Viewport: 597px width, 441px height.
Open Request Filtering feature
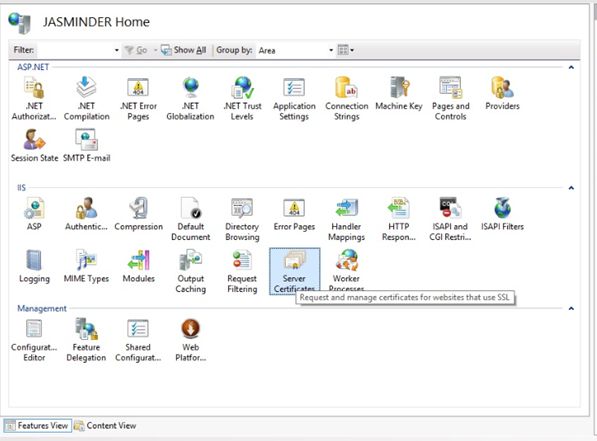(x=242, y=271)
